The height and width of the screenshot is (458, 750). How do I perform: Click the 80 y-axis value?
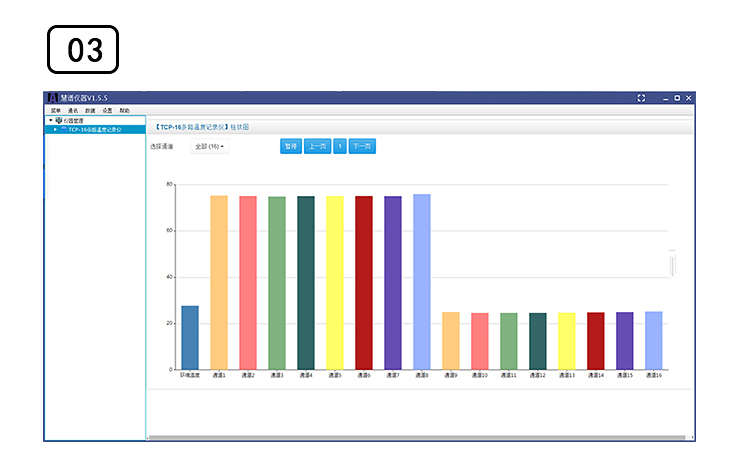pos(169,184)
